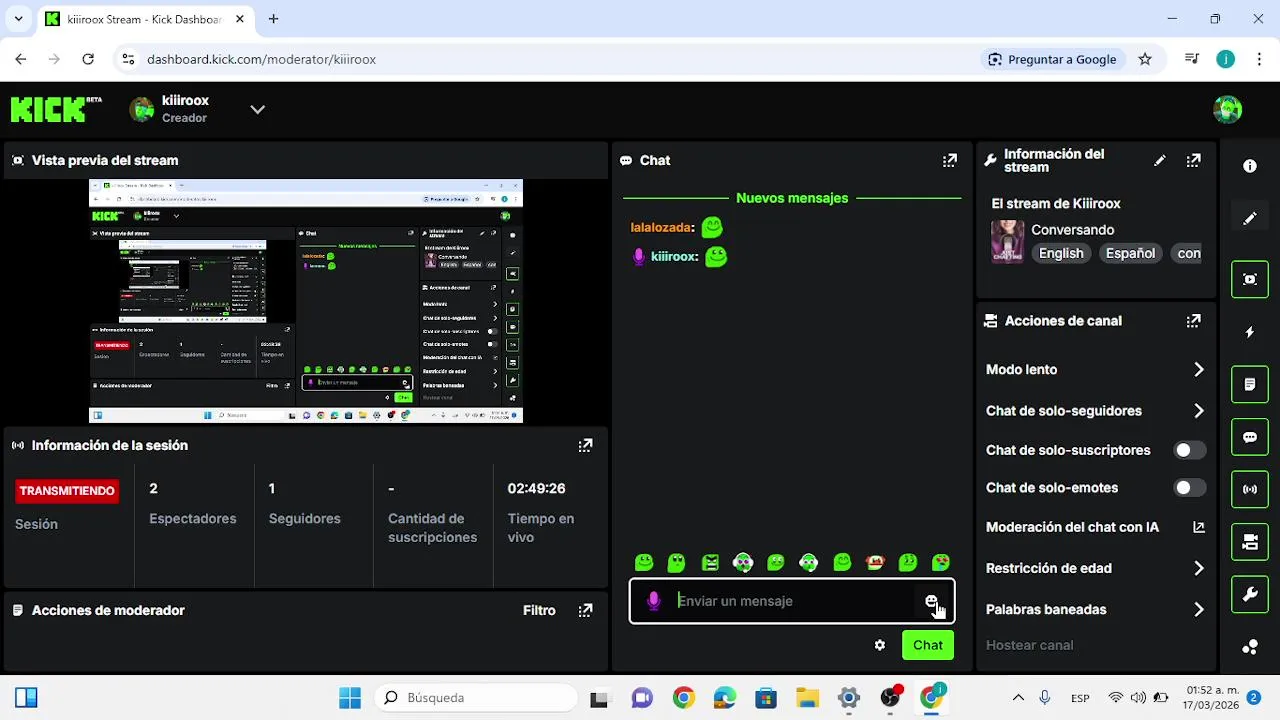Toggle the wrench sidebar icon
Image resolution: width=1280 pixels, height=720 pixels.
pos(1250,595)
